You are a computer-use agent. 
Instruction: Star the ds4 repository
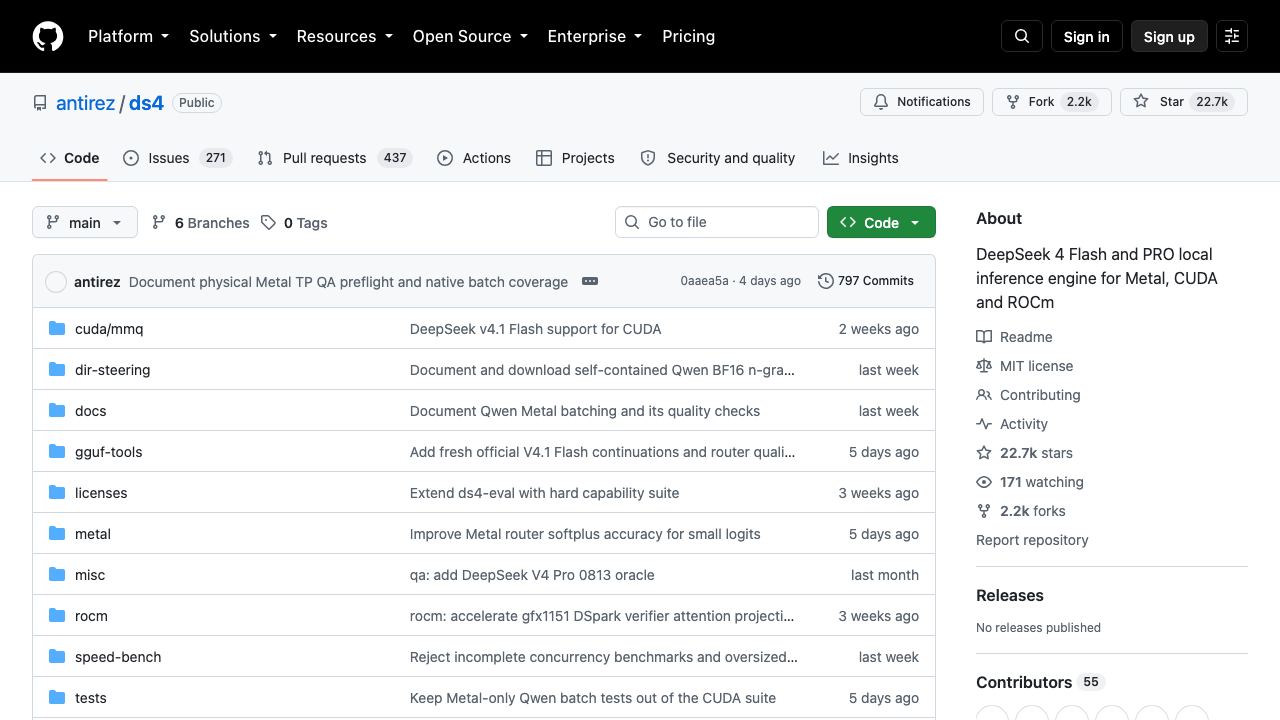click(1183, 102)
